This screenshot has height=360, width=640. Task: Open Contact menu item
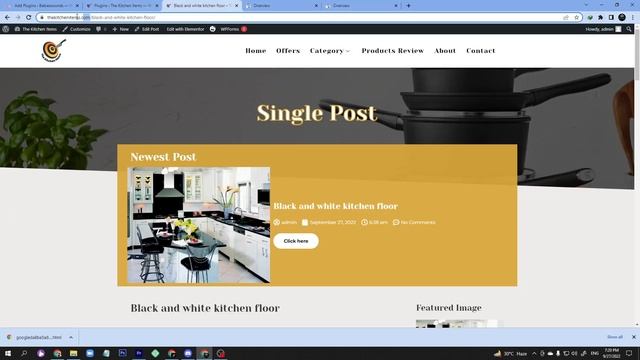click(x=480, y=51)
